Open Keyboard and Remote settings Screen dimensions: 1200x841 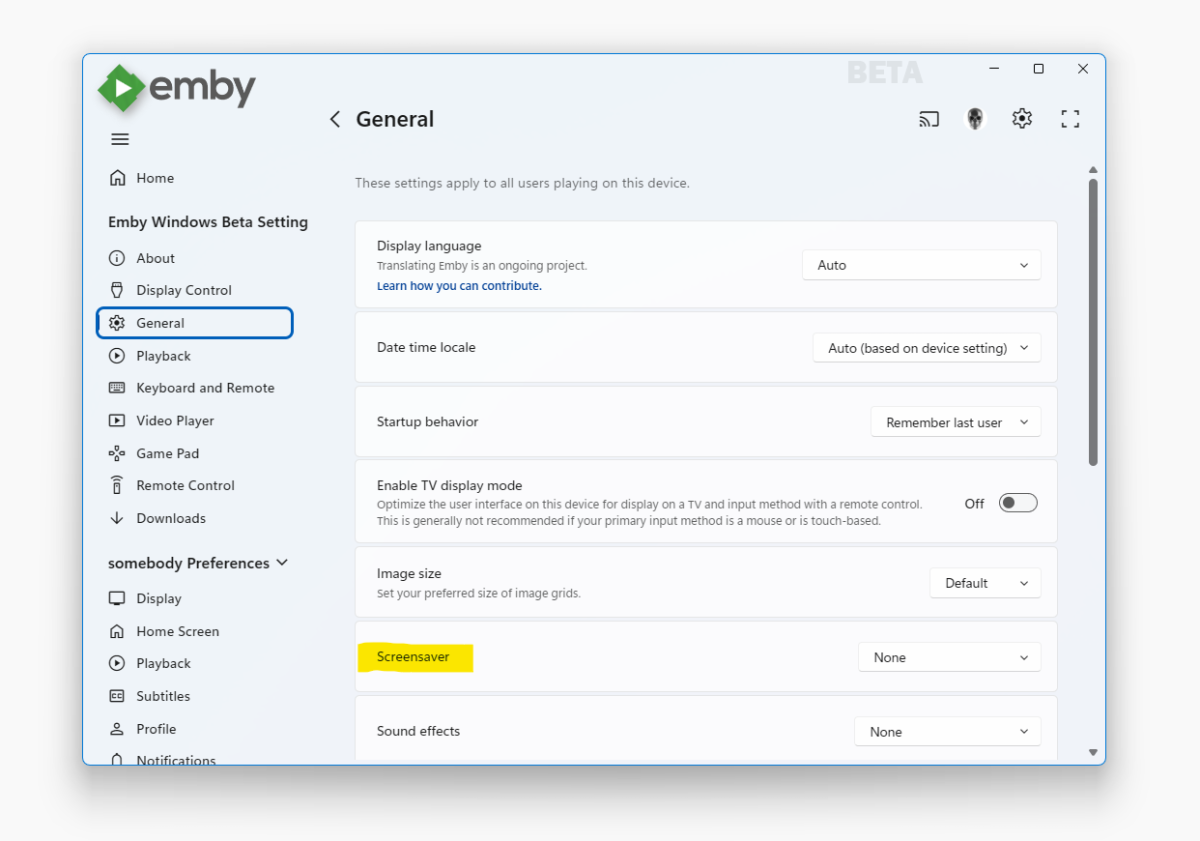[x=194, y=388]
